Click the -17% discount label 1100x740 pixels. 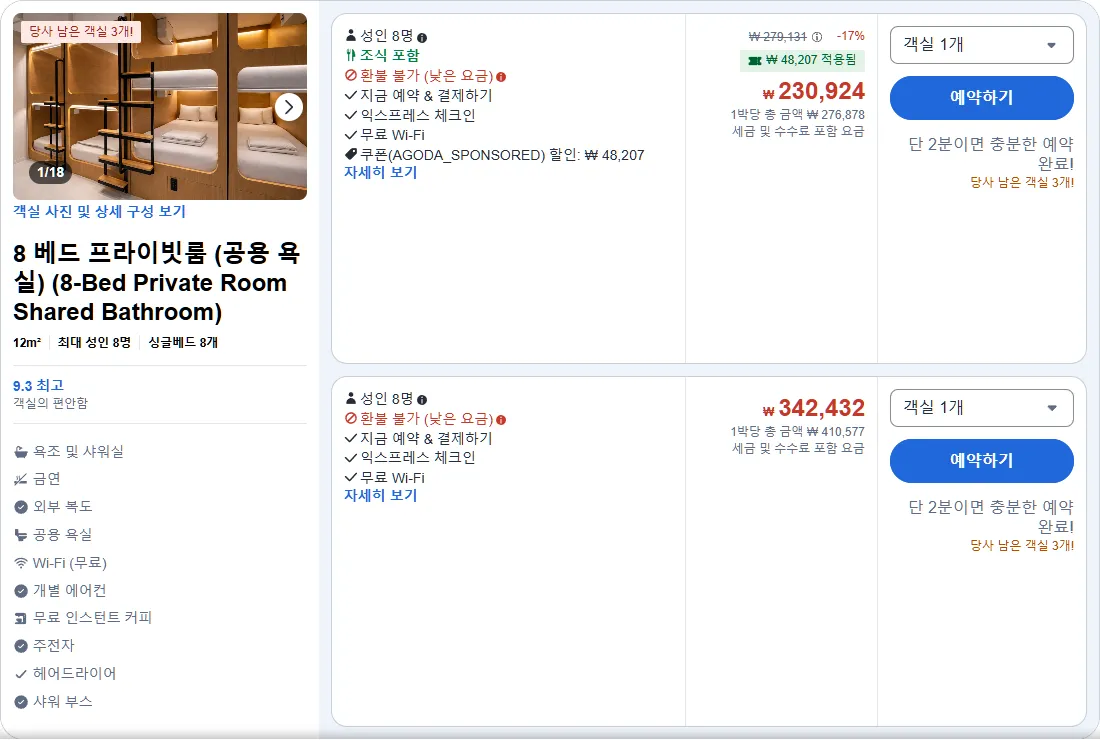(x=850, y=36)
